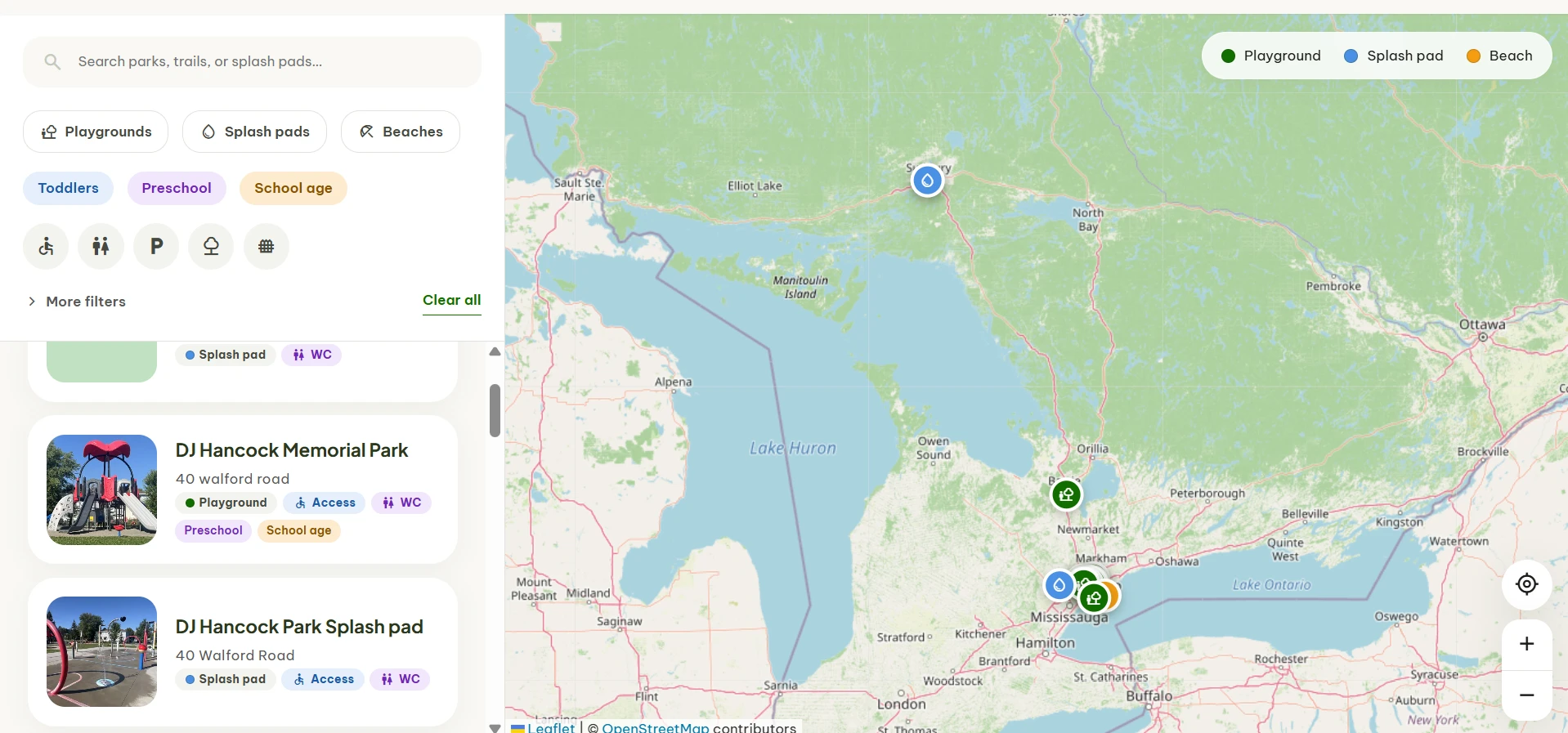Open blue splash pad marker near Mississauga
Viewport: 1568px width, 733px height.
tap(1060, 585)
